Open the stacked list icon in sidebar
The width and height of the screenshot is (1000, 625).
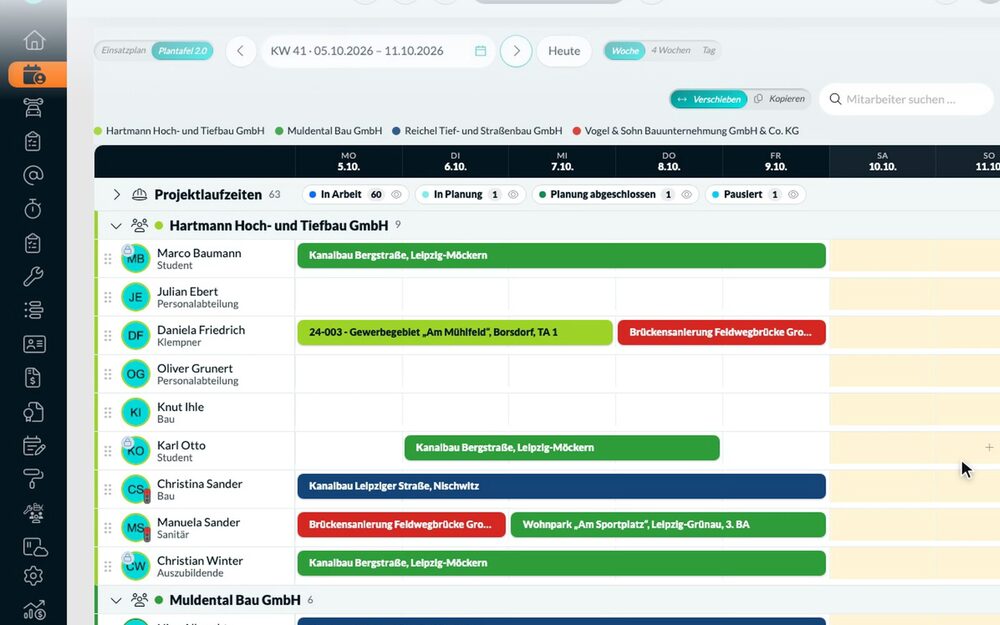(x=33, y=311)
